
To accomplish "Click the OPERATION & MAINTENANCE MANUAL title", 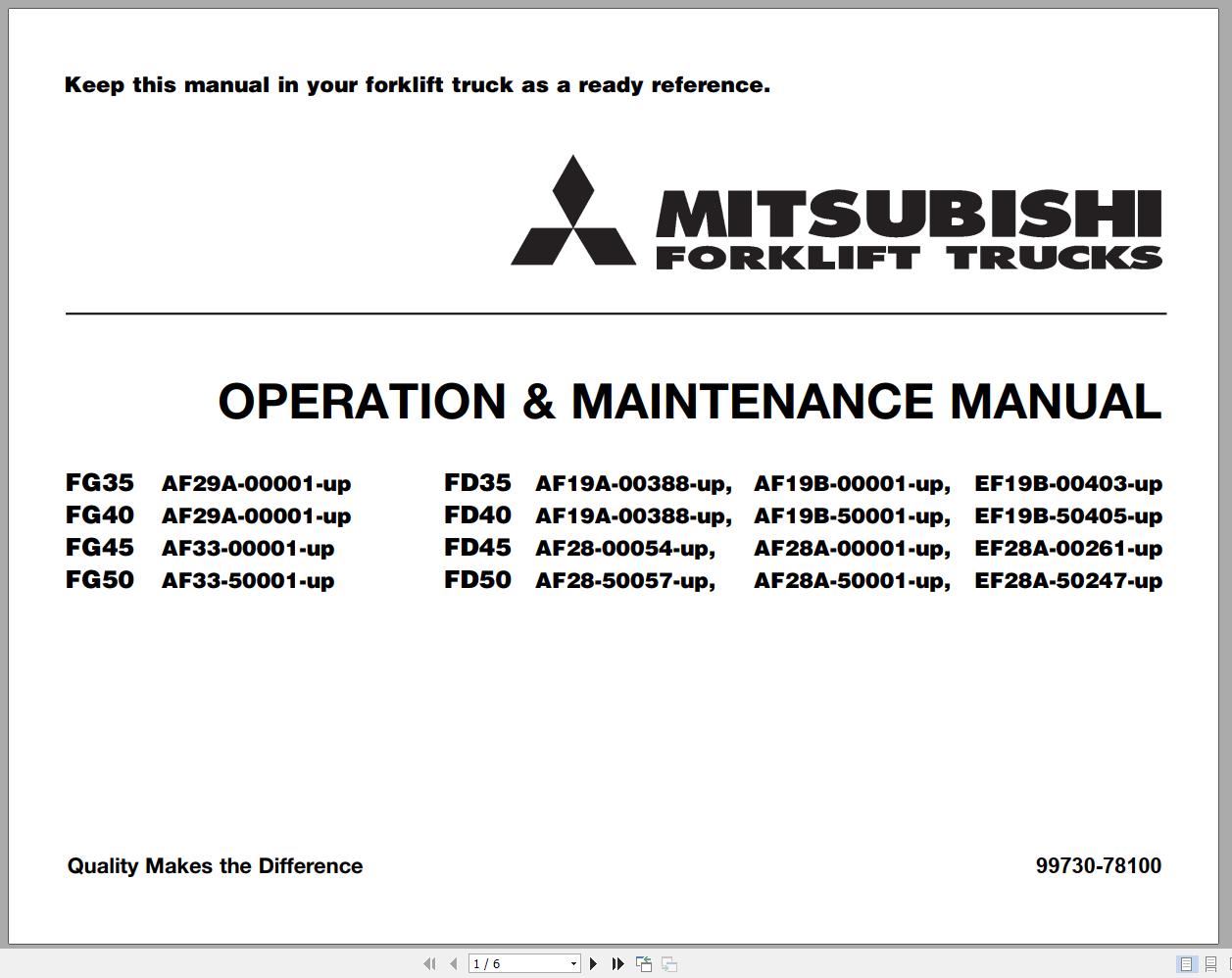I will pos(690,402).
